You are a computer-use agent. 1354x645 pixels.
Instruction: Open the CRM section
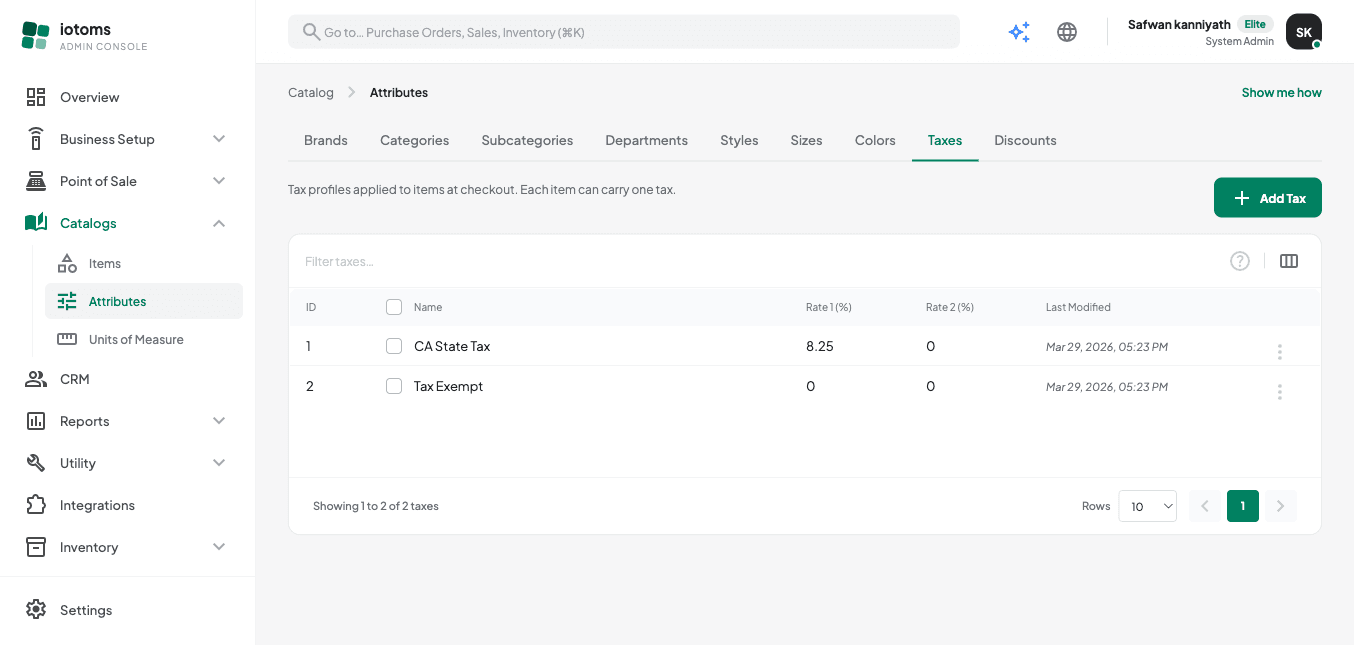click(x=74, y=379)
